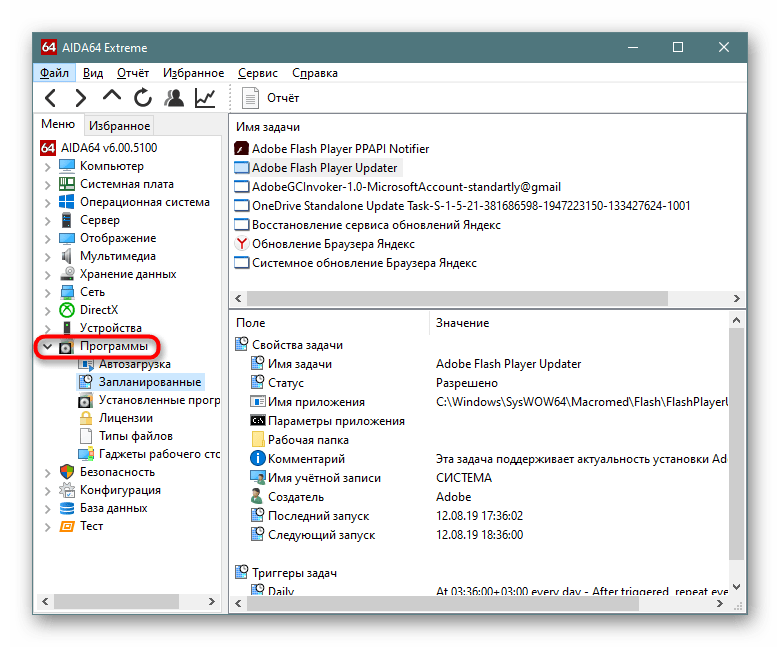Click the Лицензии padlock icon

[x=86, y=418]
